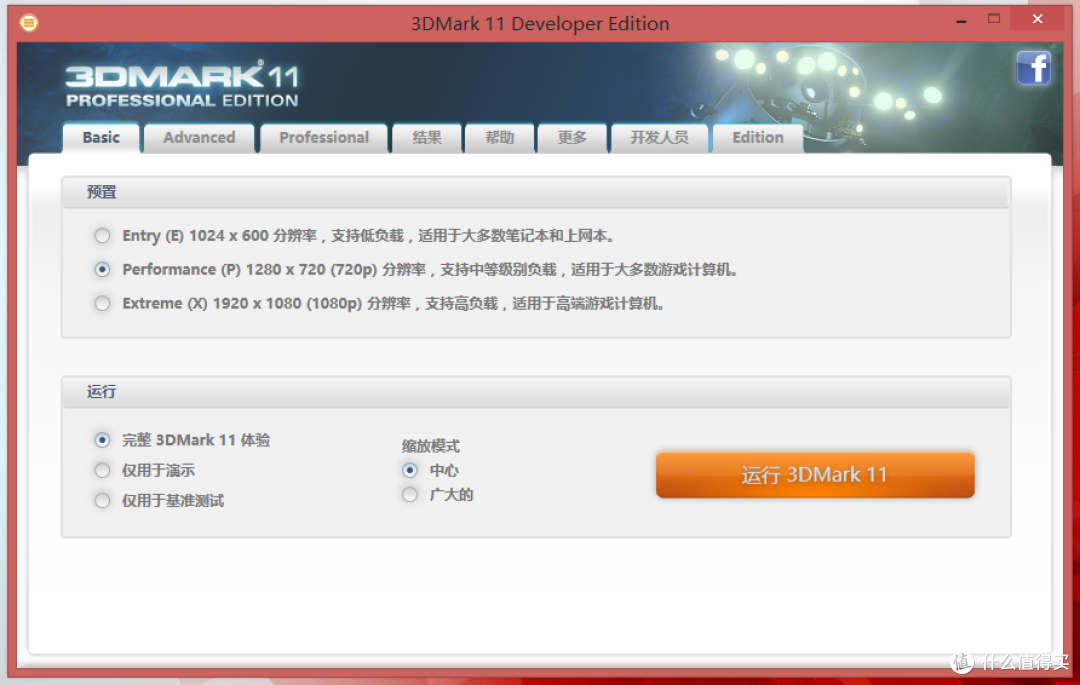The height and width of the screenshot is (685, 1080).
Task: Open the 结果 tab
Action: tap(427, 138)
